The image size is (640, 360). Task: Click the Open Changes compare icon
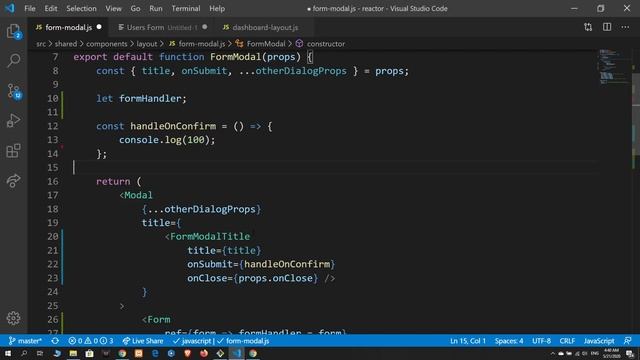pyautogui.click(x=588, y=27)
